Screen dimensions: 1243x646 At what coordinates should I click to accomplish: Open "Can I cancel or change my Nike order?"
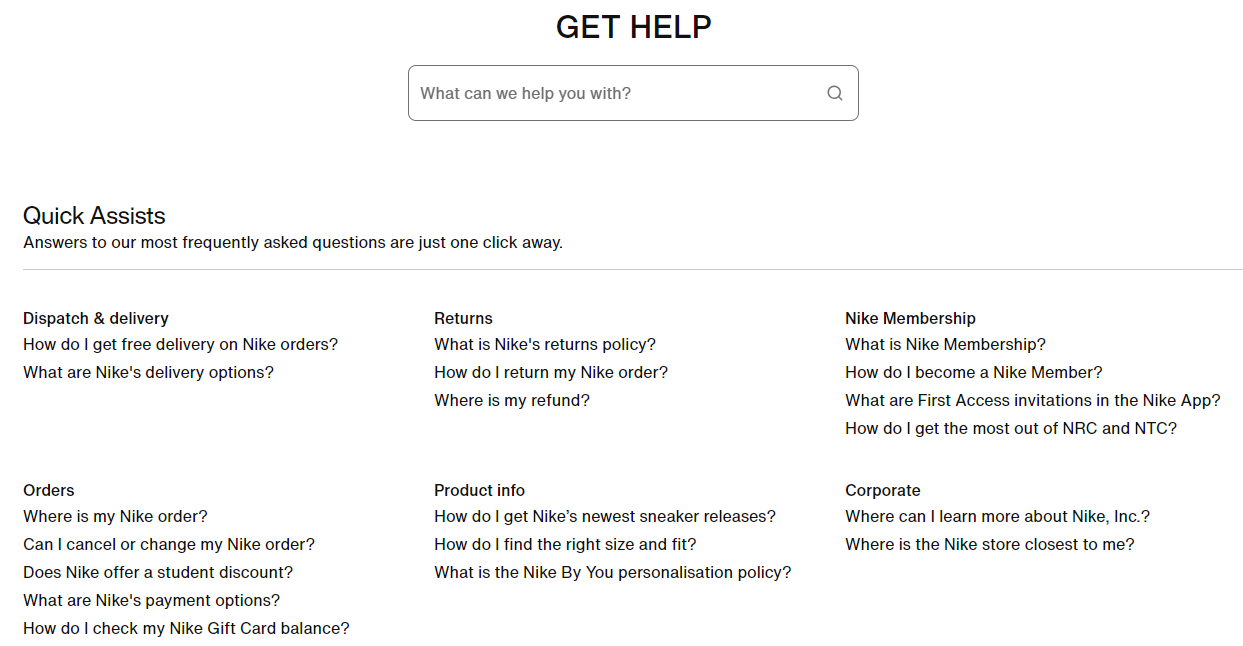pyautogui.click(x=169, y=544)
